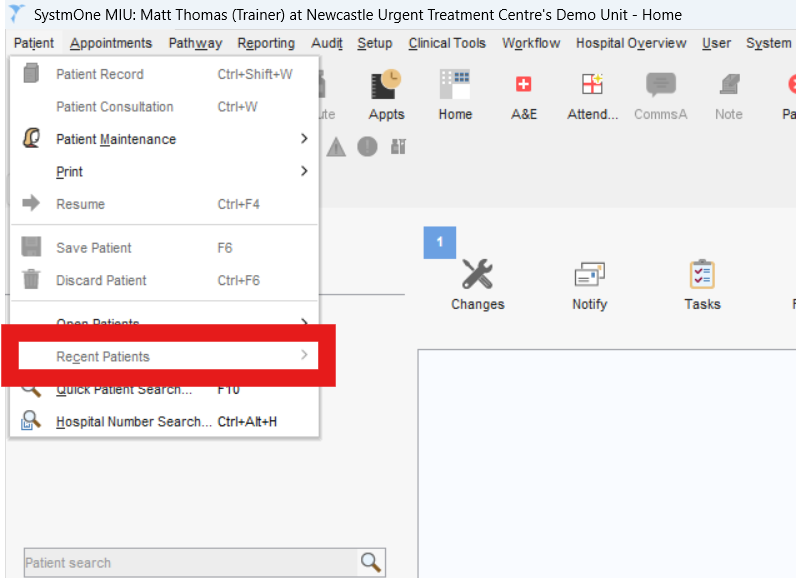The width and height of the screenshot is (796, 578).
Task: Open the A&E toolbar icon
Action: pyautogui.click(x=524, y=95)
